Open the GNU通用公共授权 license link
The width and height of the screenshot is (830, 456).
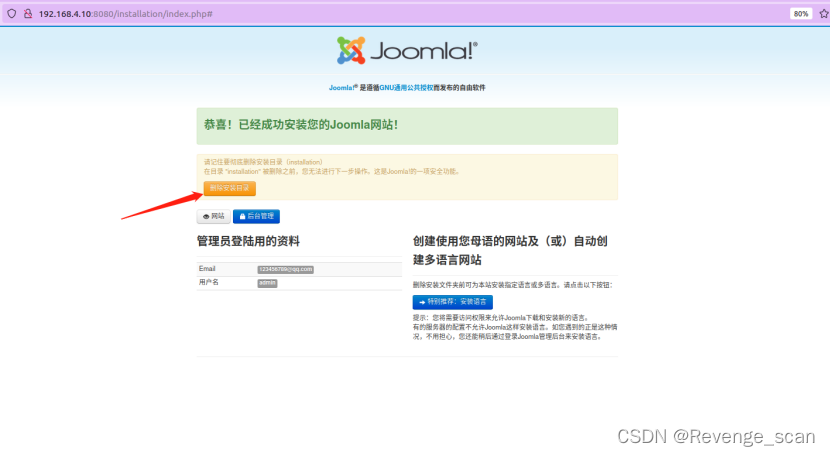pyautogui.click(x=406, y=88)
